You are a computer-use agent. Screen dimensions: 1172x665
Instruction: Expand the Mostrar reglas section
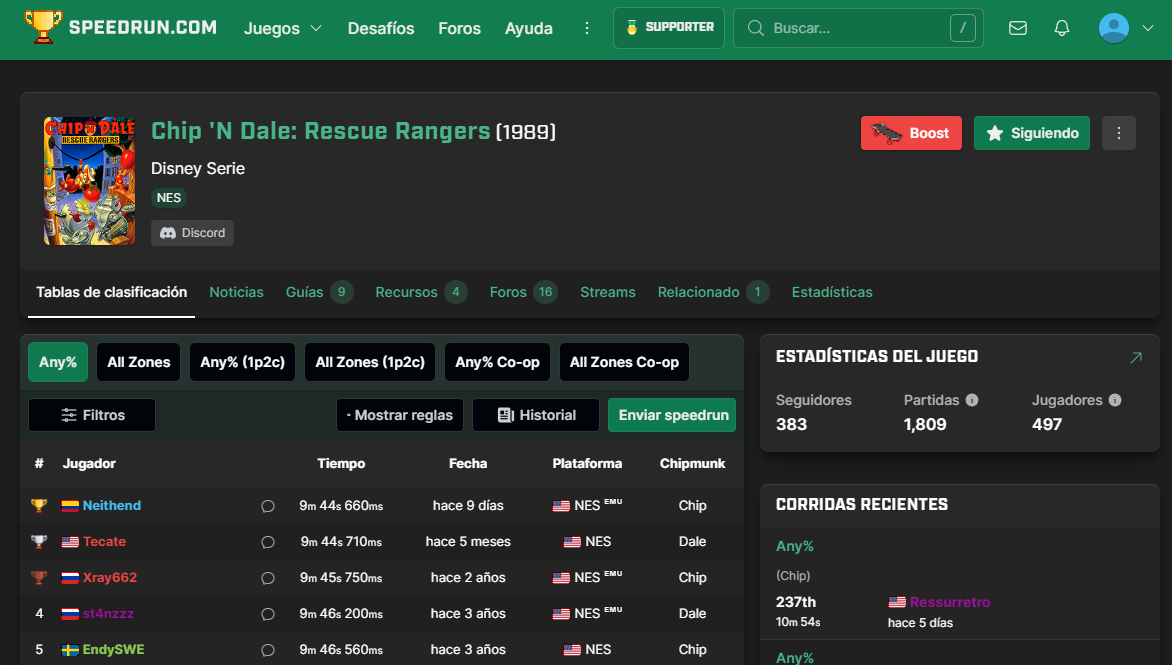(x=399, y=415)
